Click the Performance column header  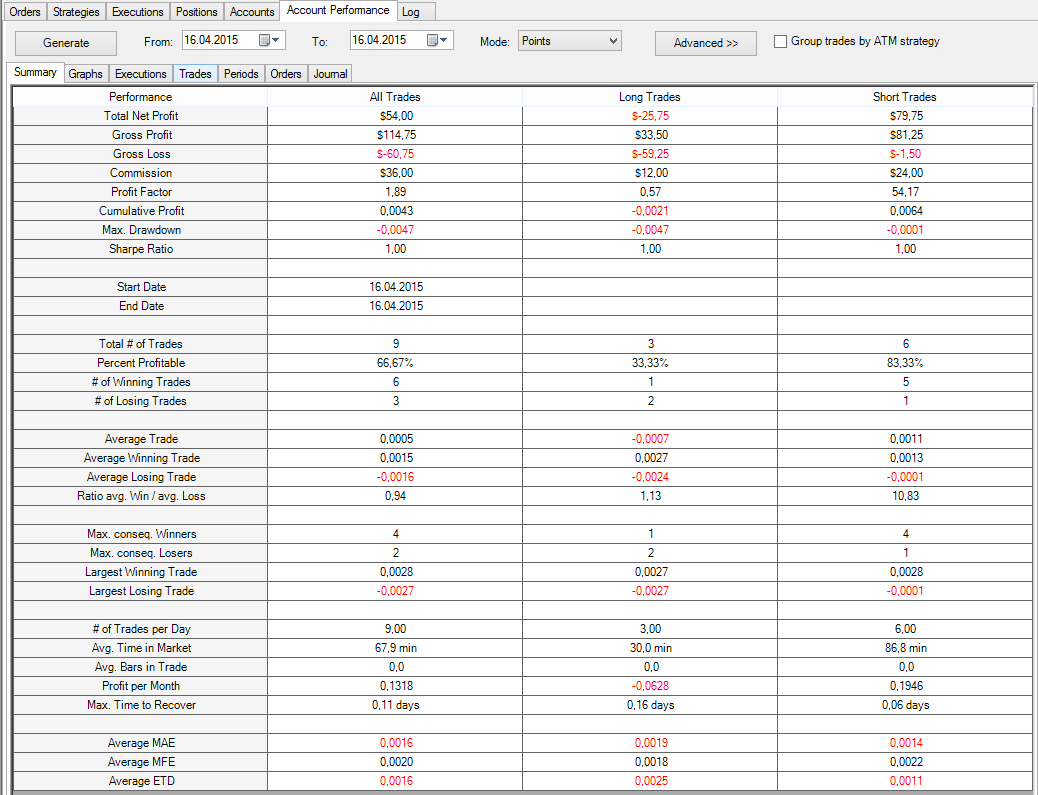pyautogui.click(x=140, y=97)
